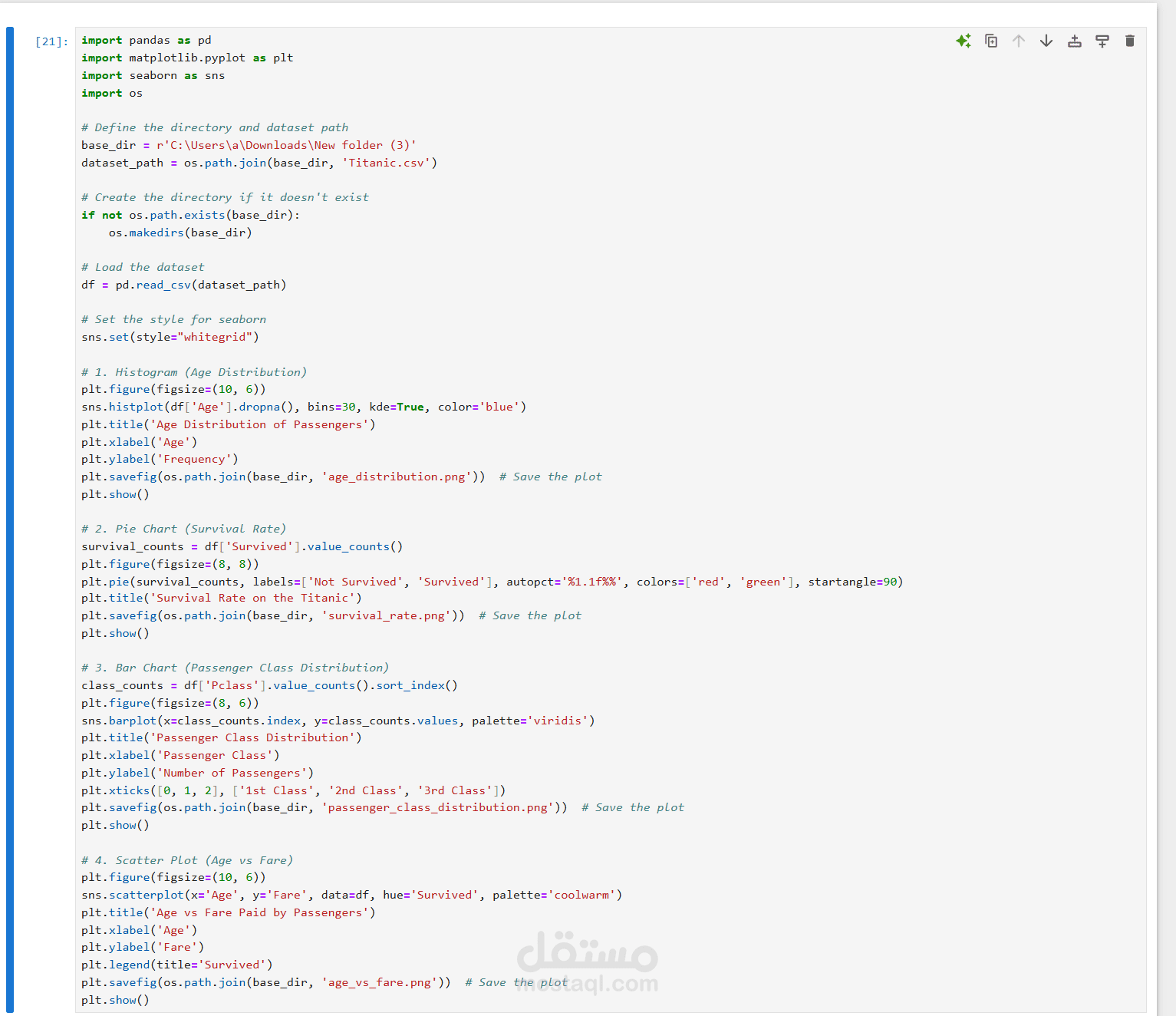This screenshot has height=1016, width=1176.
Task: Click the plt.xlabel('Passenger Class') line
Action: 180,755
